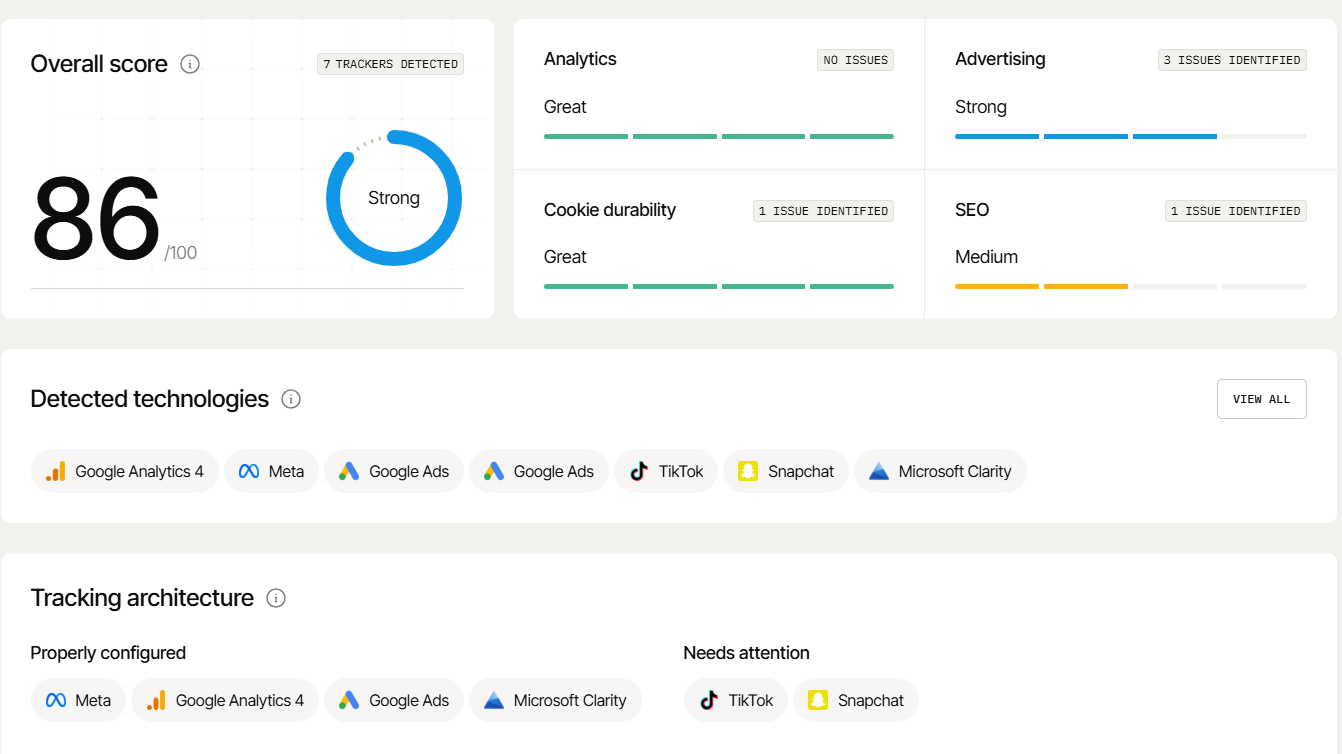
Task: Select the Analytics card heading
Action: tap(580, 59)
